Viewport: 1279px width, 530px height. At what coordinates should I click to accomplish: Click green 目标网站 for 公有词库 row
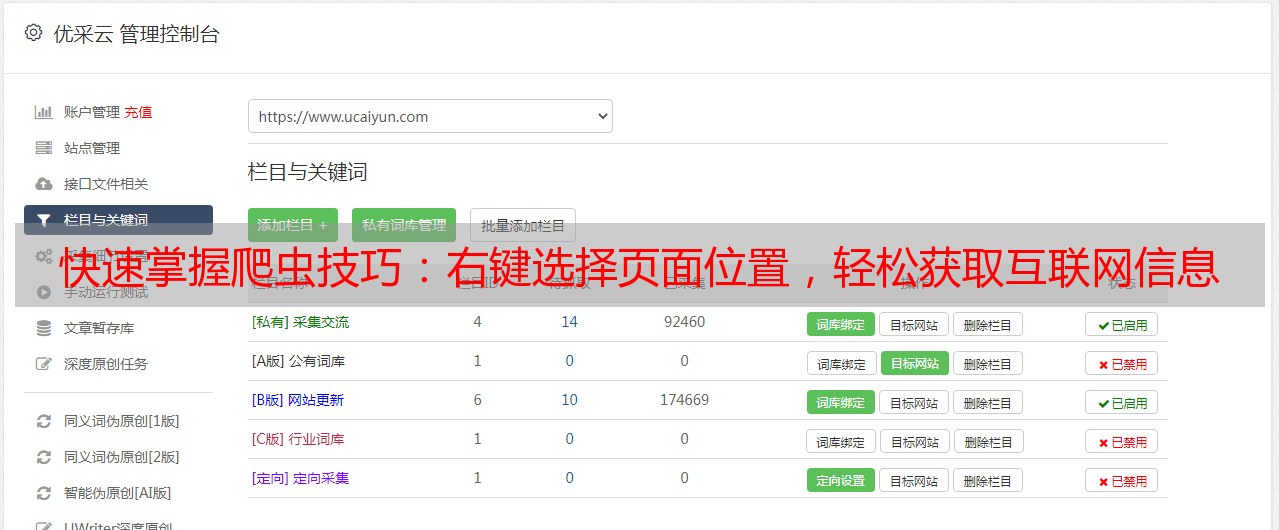click(914, 363)
